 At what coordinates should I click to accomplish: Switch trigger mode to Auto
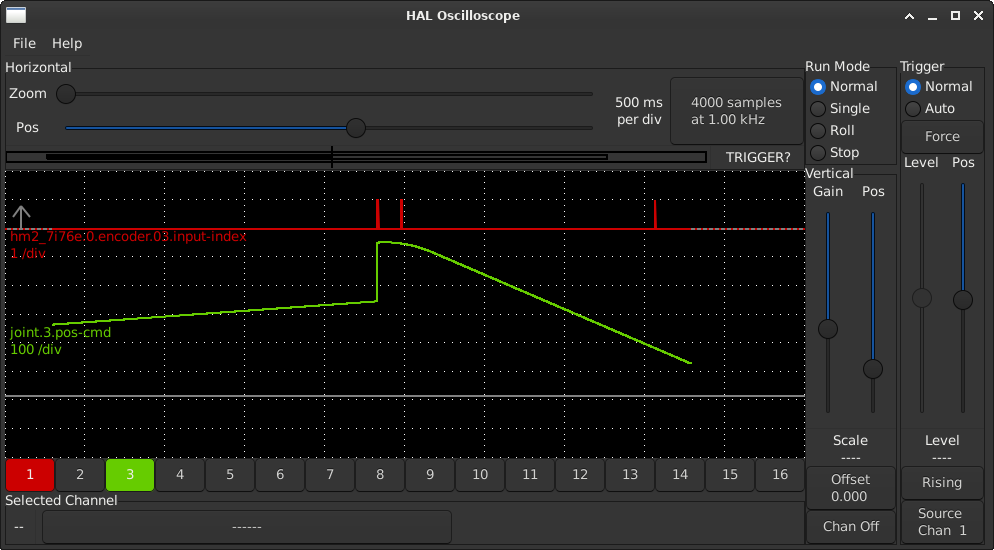pyautogui.click(x=913, y=109)
